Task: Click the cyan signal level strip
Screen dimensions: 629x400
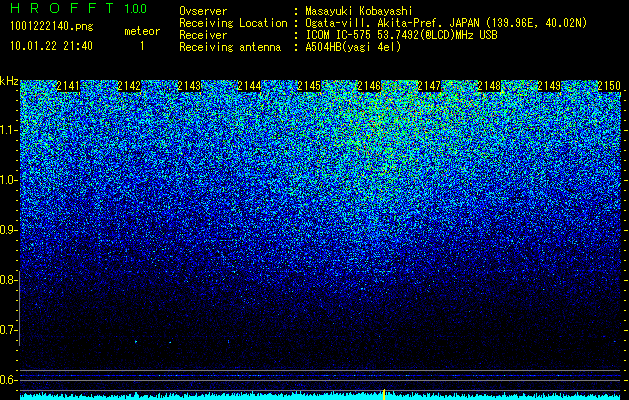Action: coord(320,396)
